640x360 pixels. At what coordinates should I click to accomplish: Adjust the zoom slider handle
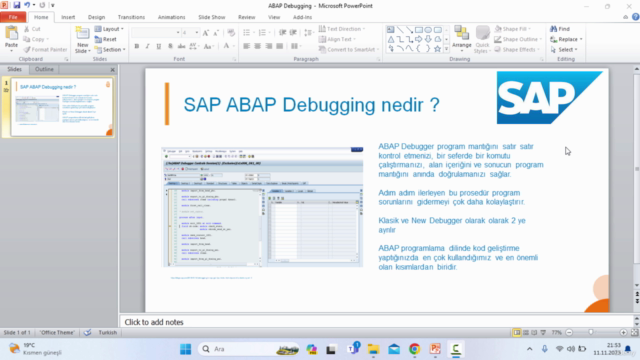[591, 333]
